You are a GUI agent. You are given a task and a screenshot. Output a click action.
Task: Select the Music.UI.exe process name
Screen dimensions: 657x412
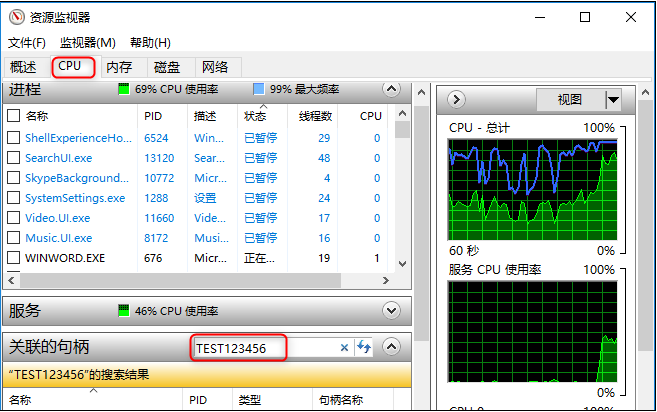pos(59,238)
